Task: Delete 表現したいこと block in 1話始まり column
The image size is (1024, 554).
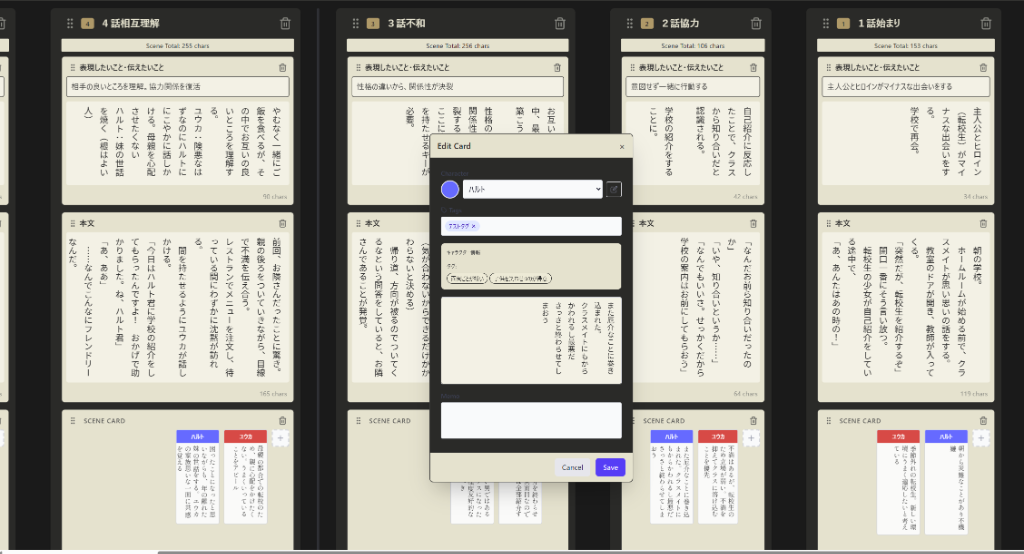Action: tap(983, 67)
